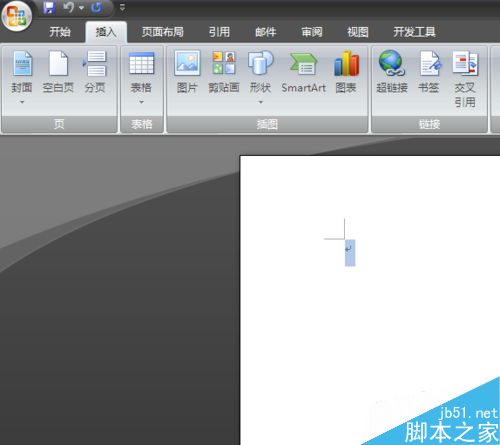Image resolution: width=500 pixels, height=445 pixels.
Task: Open clip art (剪贴画)
Action: pos(224,72)
